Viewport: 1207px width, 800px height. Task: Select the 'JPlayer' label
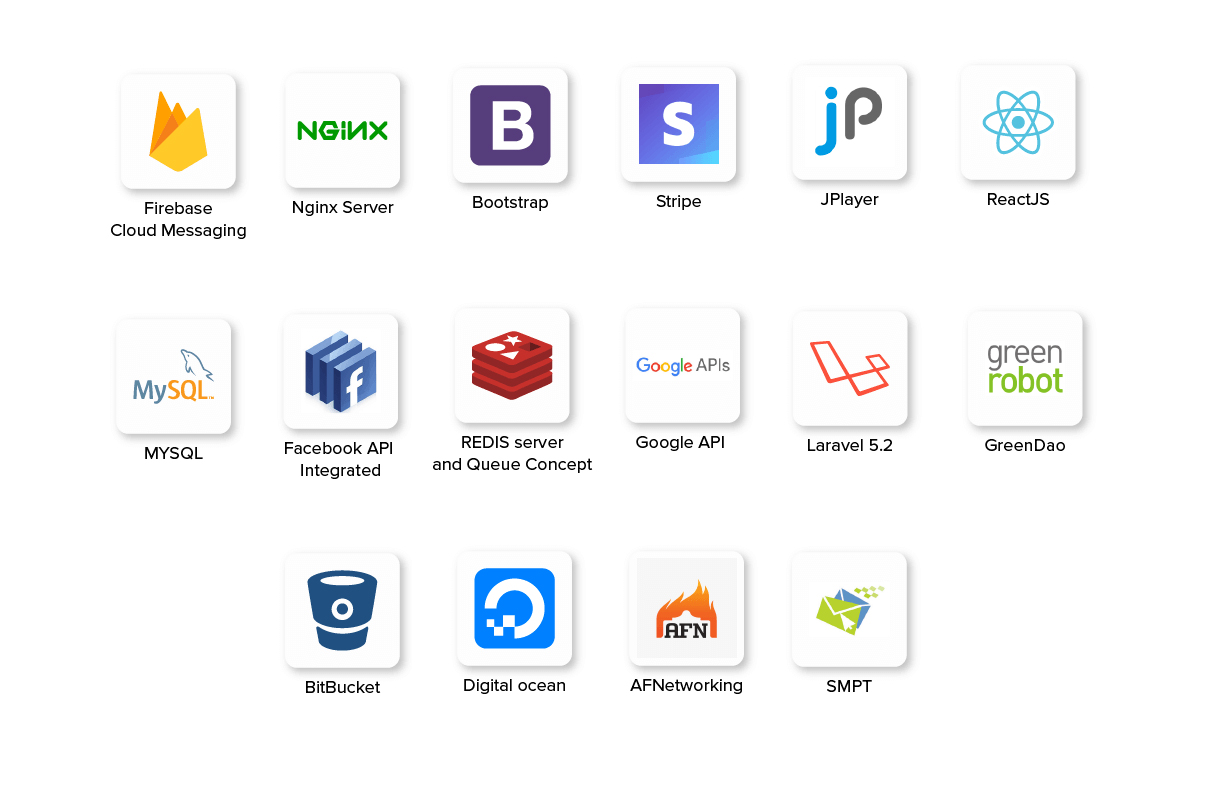pos(849,200)
